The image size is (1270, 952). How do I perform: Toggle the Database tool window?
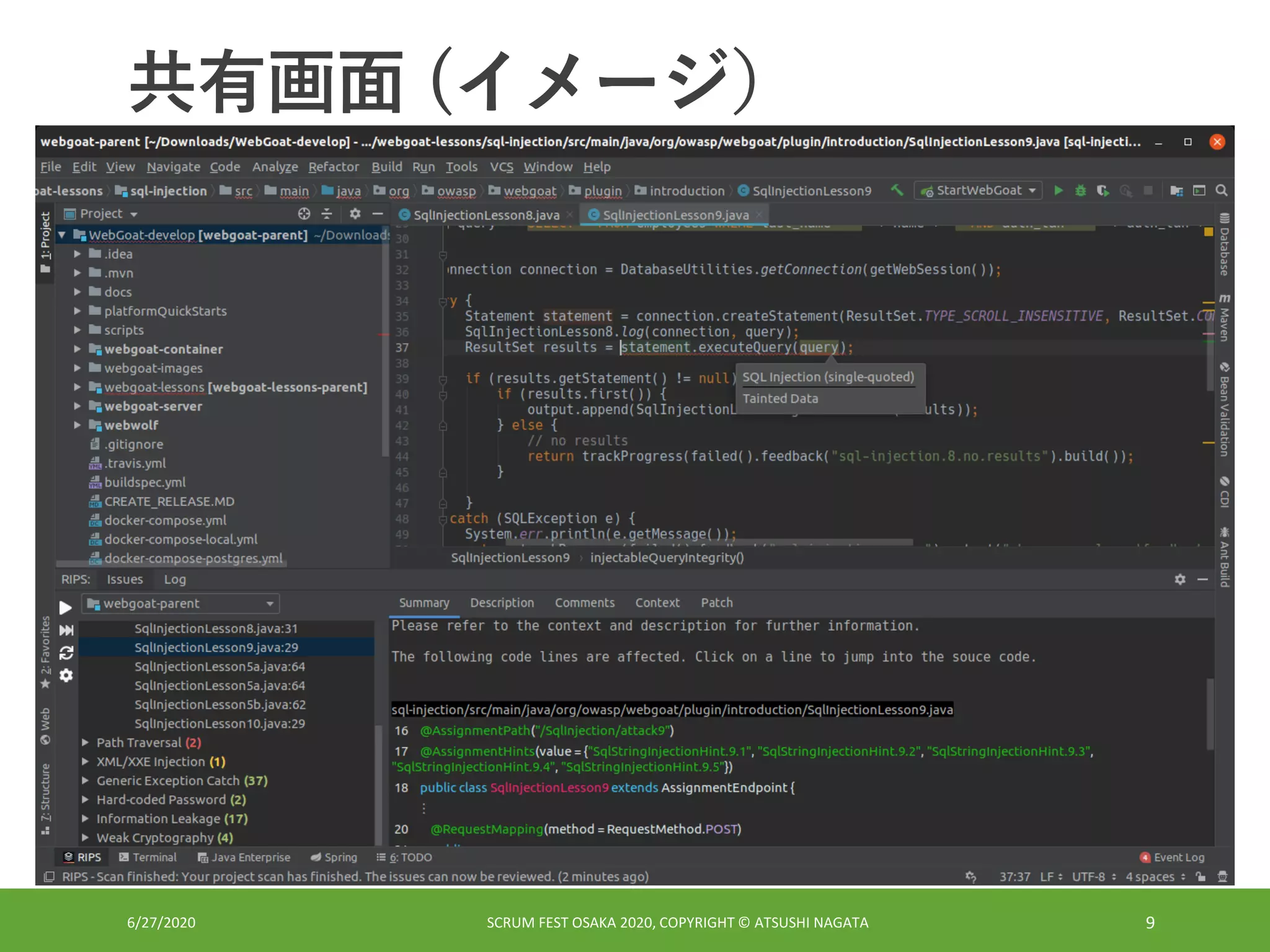point(1224,245)
